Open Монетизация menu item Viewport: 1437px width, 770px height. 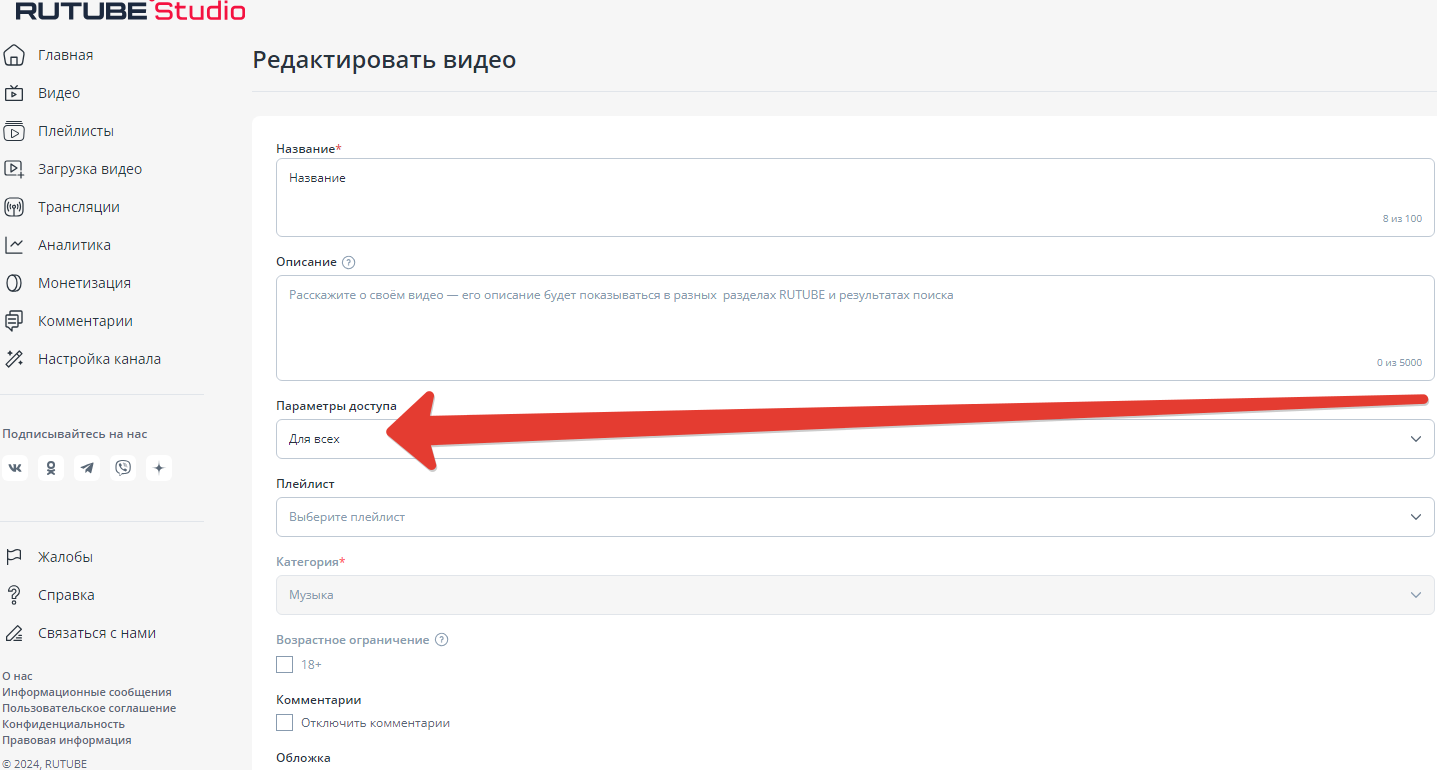pyautogui.click(x=84, y=283)
